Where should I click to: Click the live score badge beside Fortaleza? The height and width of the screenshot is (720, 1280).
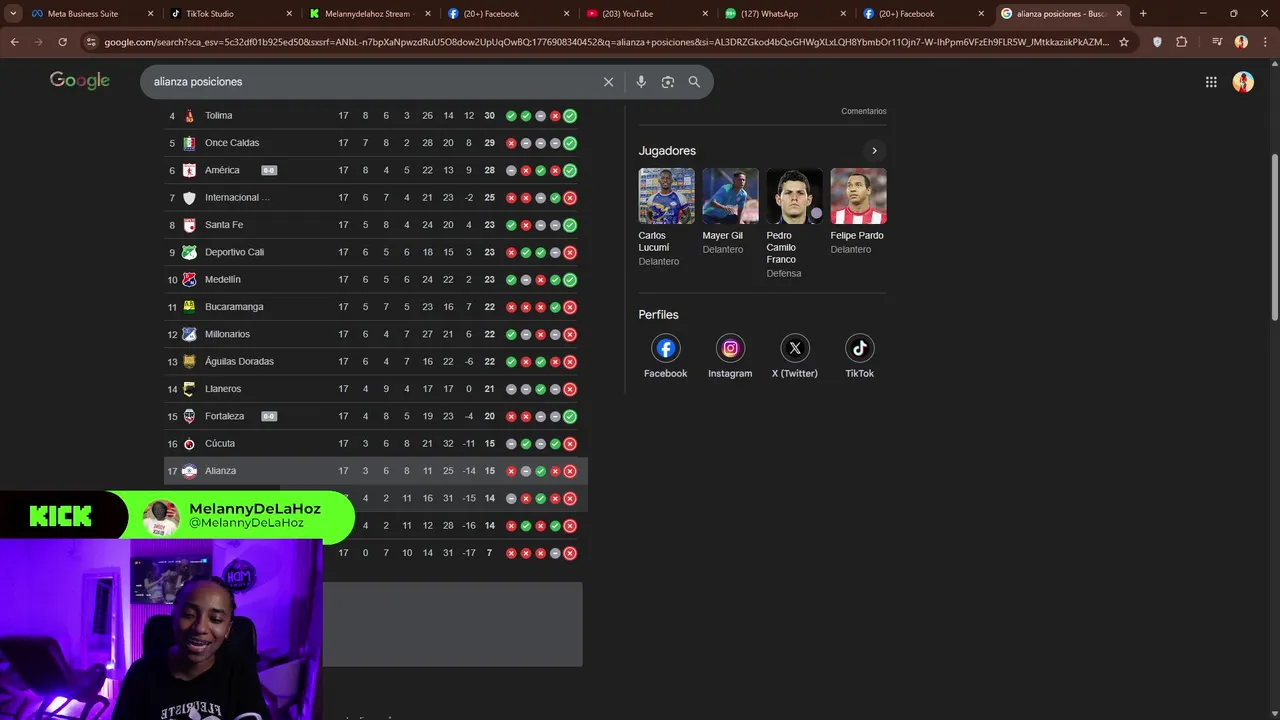pyautogui.click(x=269, y=416)
